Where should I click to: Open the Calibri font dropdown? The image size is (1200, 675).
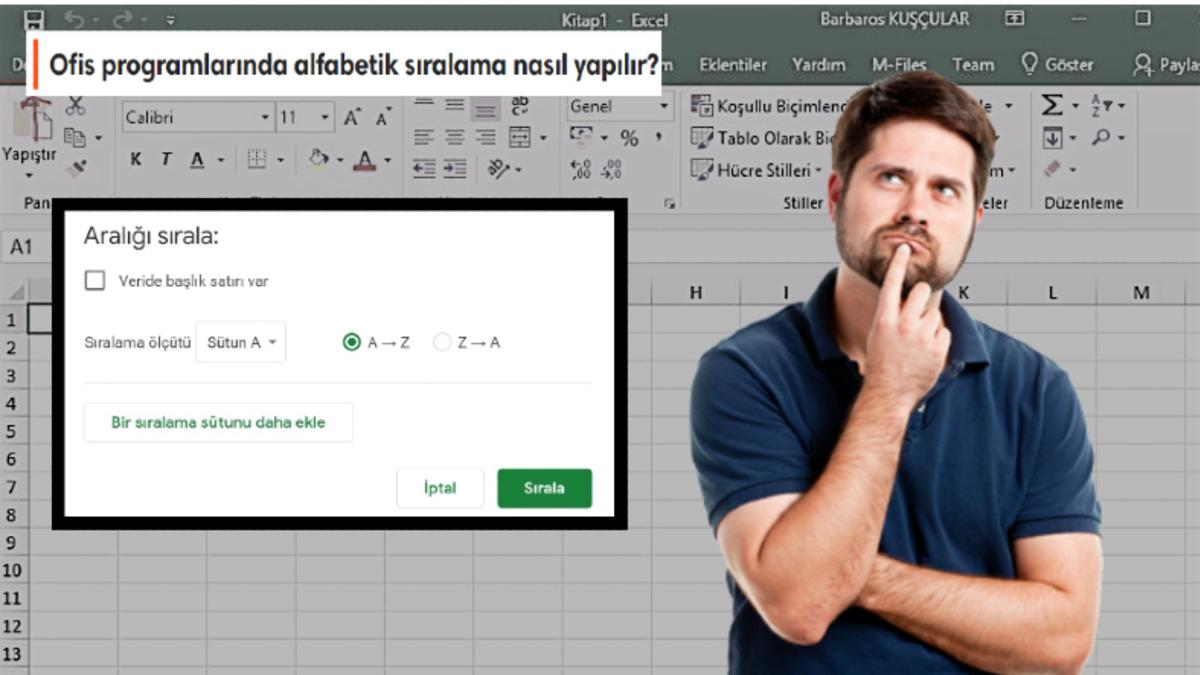pyautogui.click(x=264, y=116)
